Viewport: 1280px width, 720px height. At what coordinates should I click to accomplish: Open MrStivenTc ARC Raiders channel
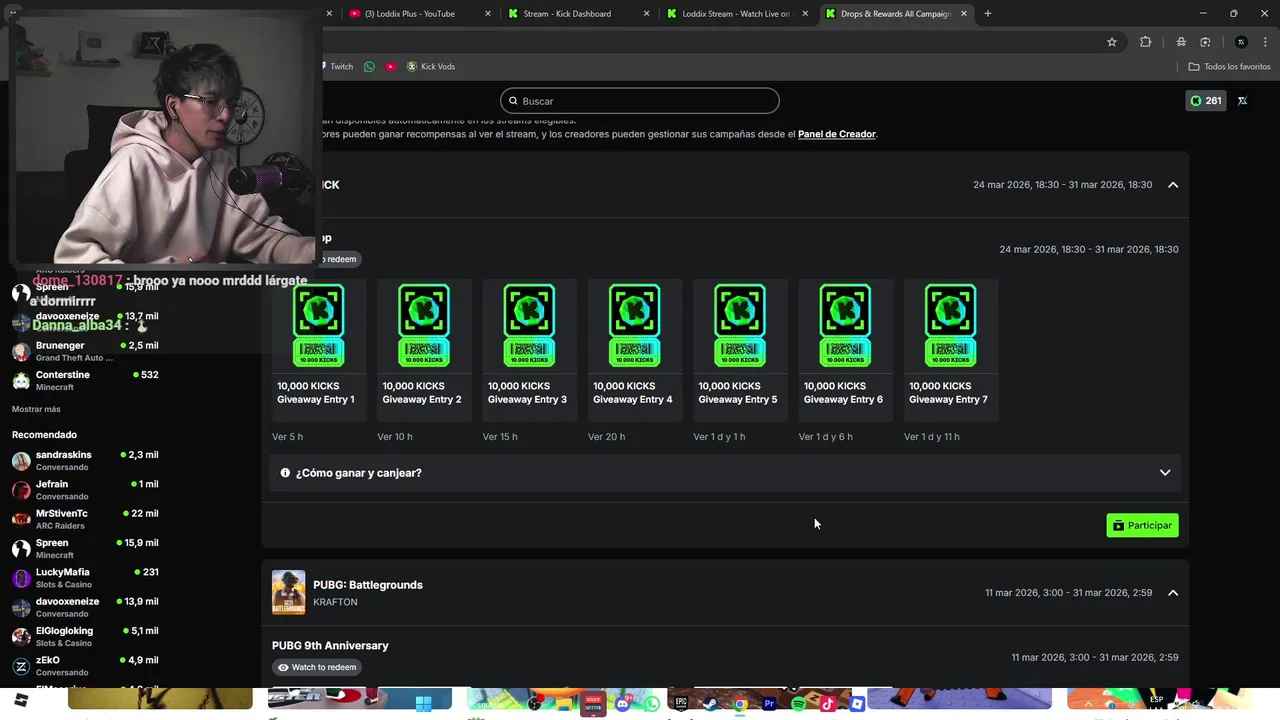85,519
